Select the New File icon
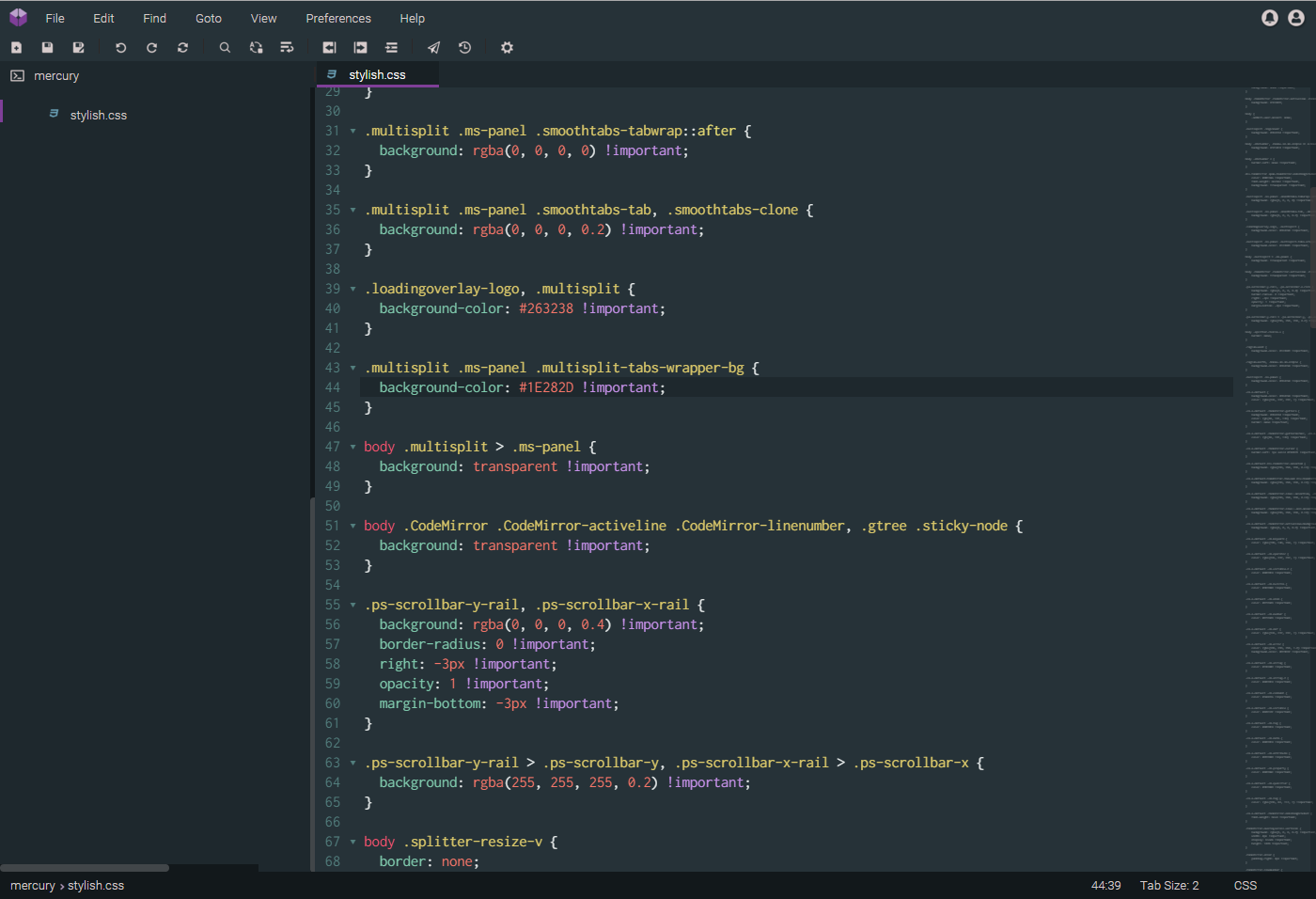Viewport: 1316px width, 899px height. [x=16, y=47]
